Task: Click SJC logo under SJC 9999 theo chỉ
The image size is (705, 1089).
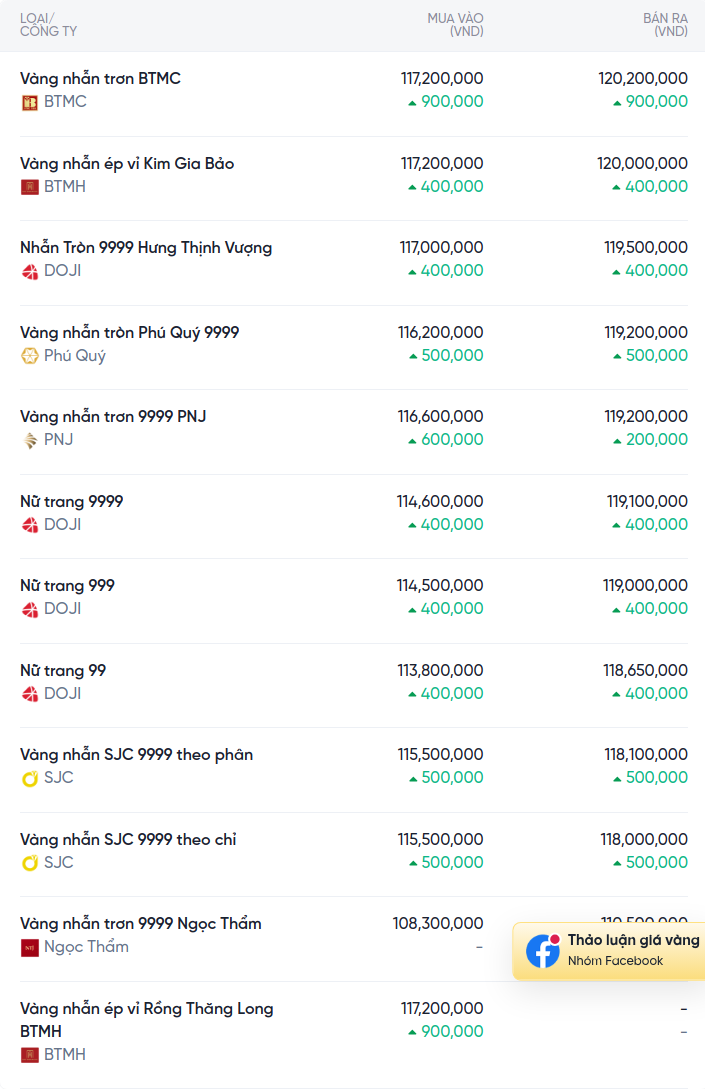Action: [30, 863]
